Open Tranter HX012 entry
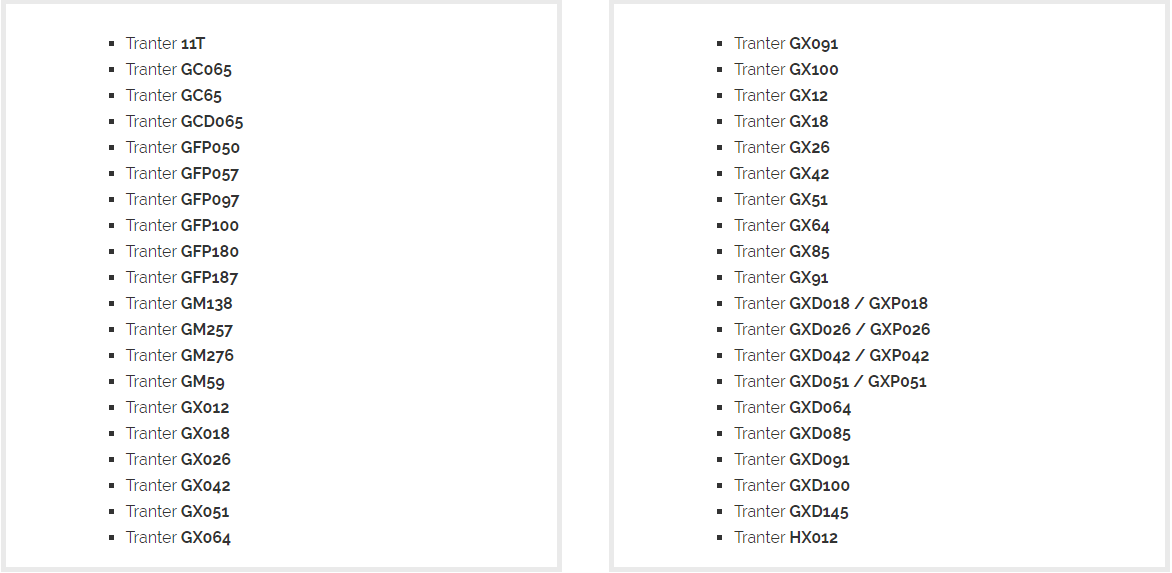This screenshot has height=573, width=1172. 786,537
